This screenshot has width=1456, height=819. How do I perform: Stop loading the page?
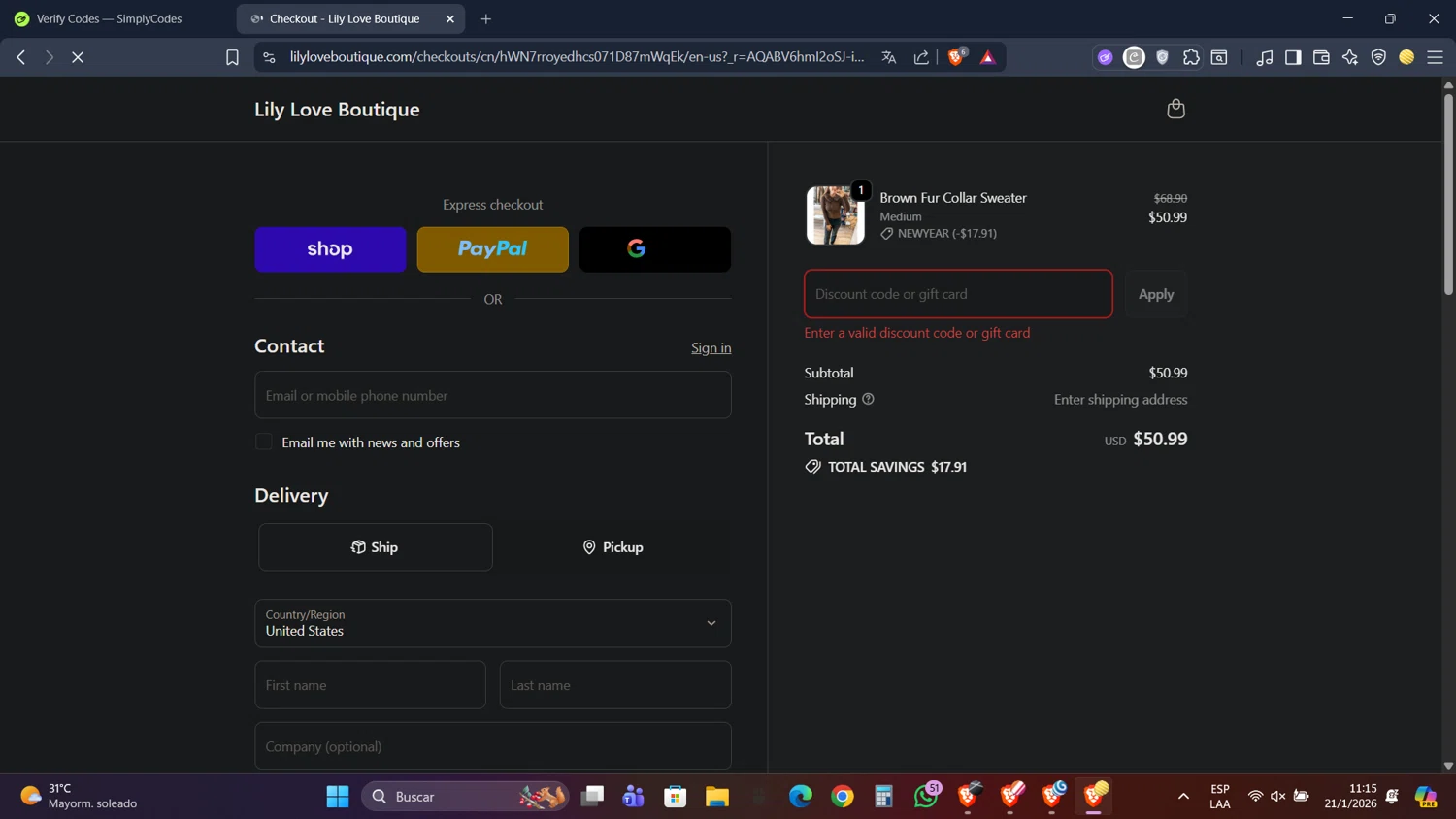tap(78, 57)
